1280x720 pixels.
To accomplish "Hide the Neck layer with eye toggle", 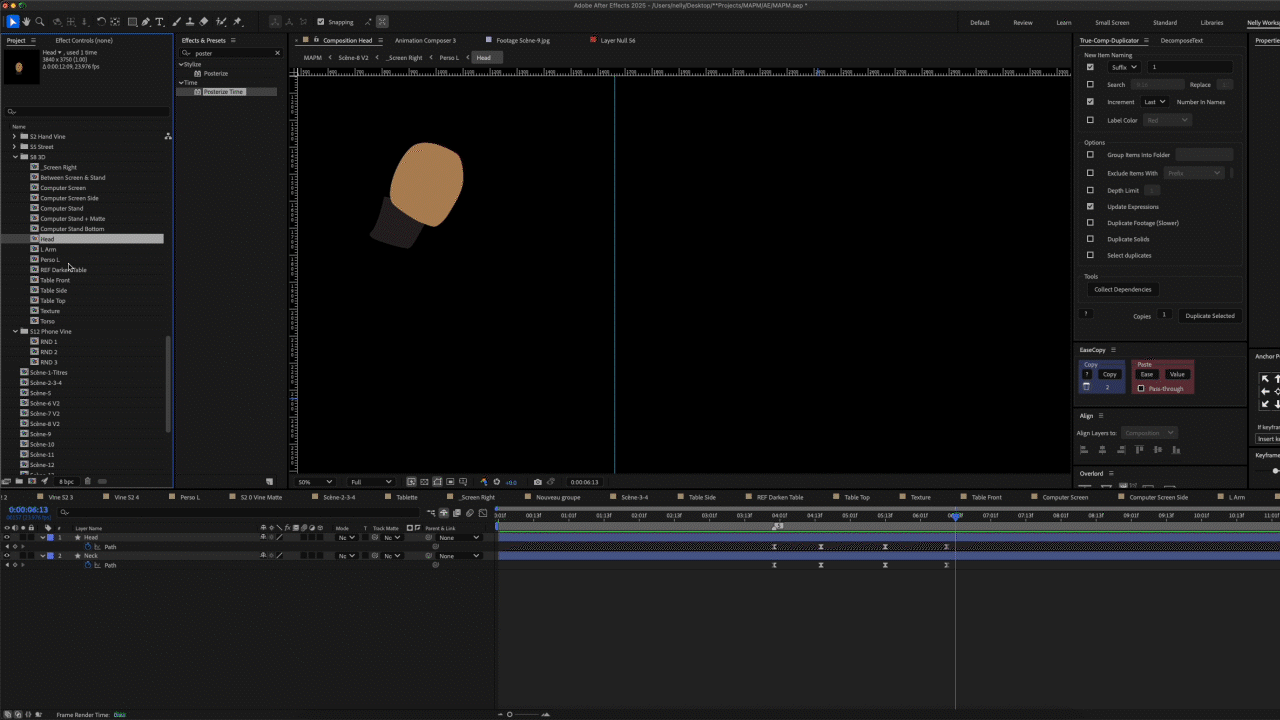I will point(7,556).
